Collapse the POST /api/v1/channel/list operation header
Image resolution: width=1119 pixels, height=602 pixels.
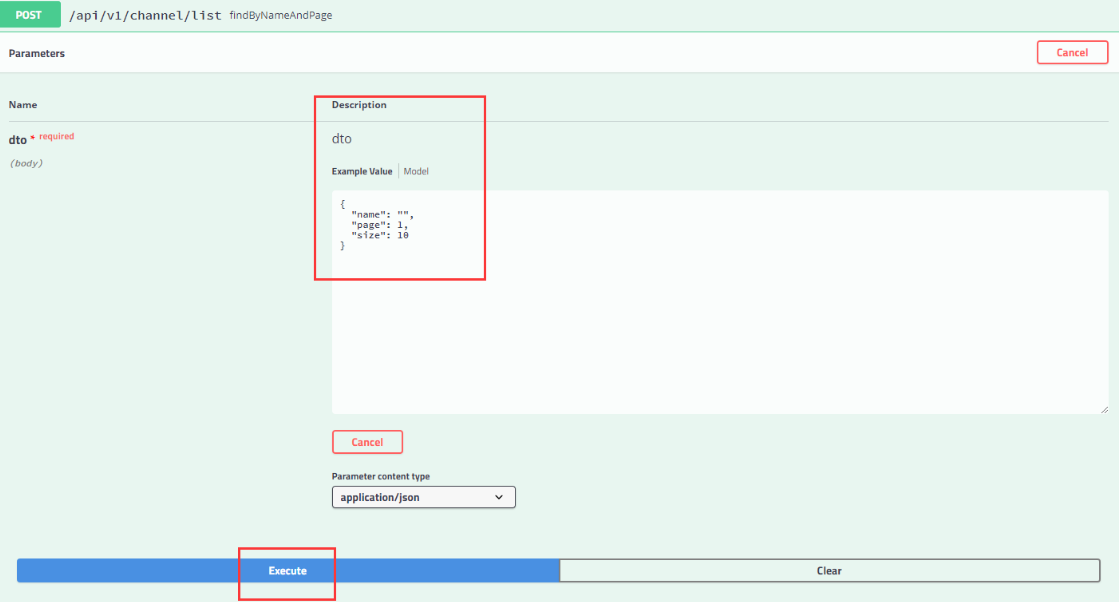coord(560,15)
